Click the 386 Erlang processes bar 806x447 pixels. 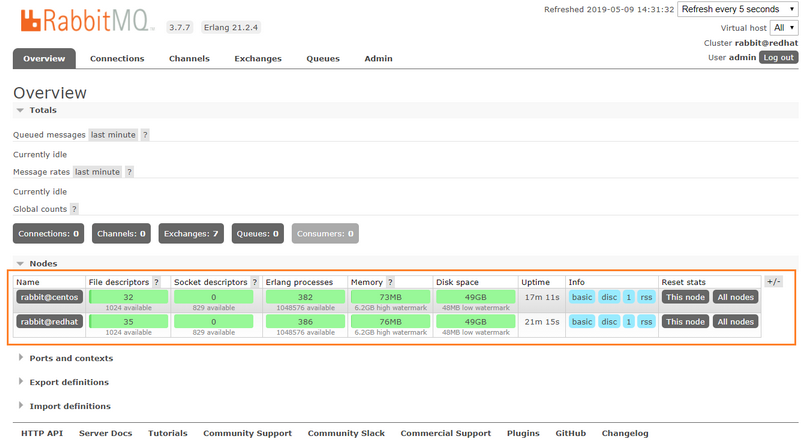tap(305, 322)
